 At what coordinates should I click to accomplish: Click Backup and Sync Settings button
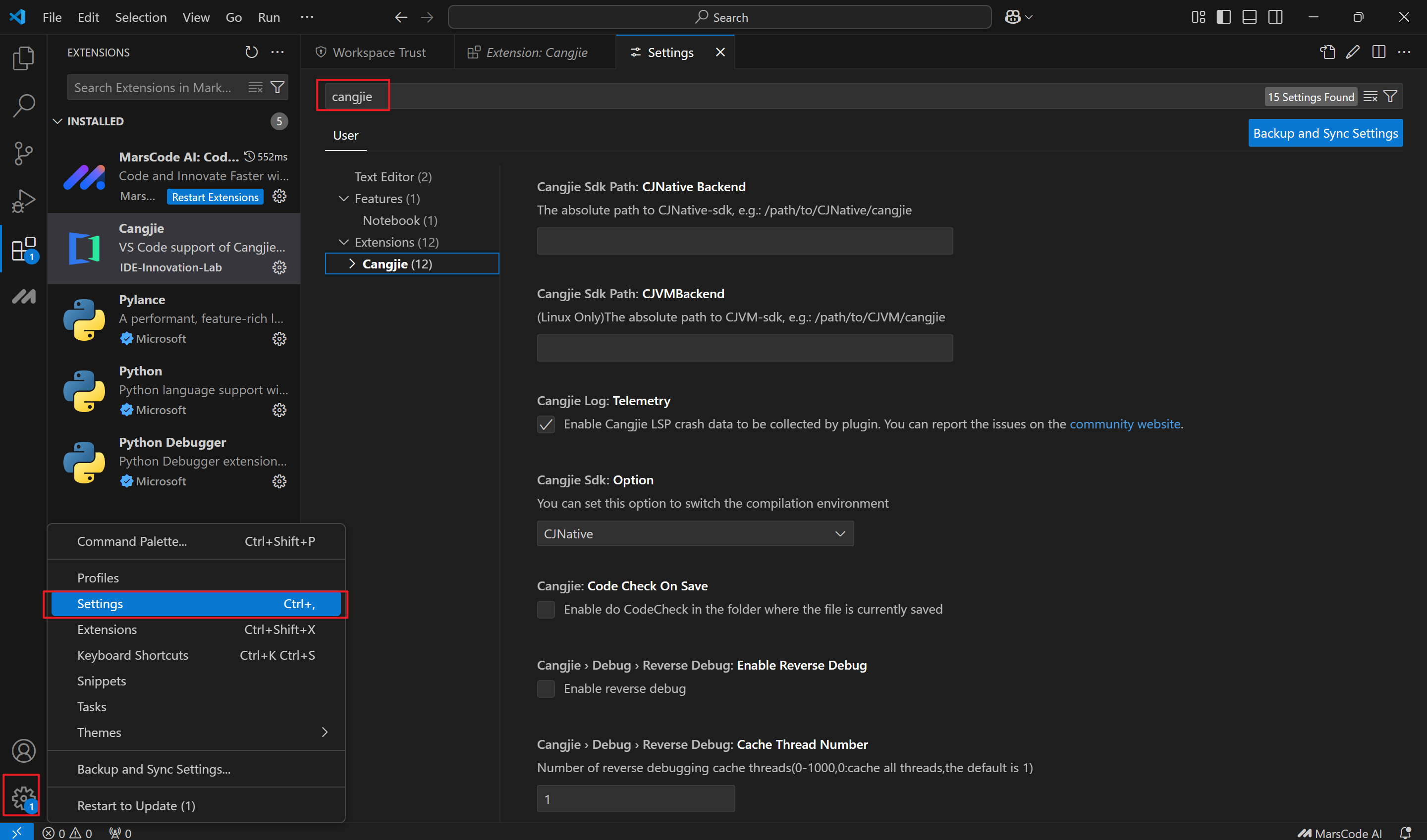(1325, 133)
